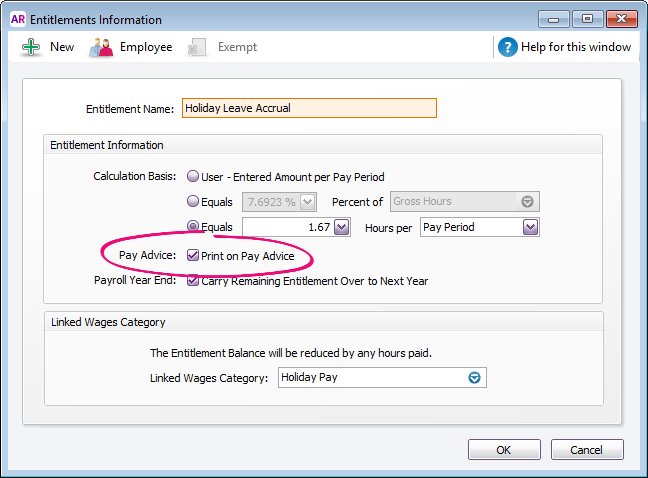Image resolution: width=648 pixels, height=478 pixels.
Task: Select User - Entered Amount per Pay Period
Action: (x=193, y=177)
